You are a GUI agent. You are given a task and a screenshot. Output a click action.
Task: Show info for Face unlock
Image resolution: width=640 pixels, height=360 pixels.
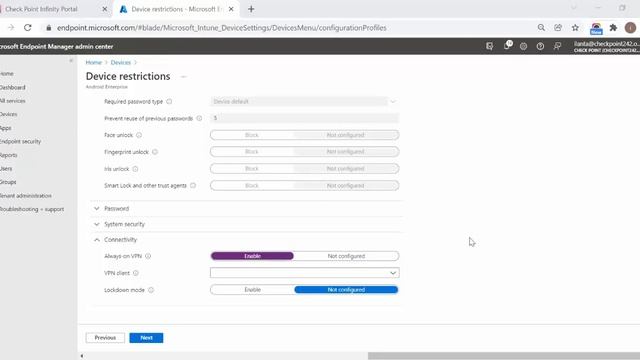tap(139, 135)
